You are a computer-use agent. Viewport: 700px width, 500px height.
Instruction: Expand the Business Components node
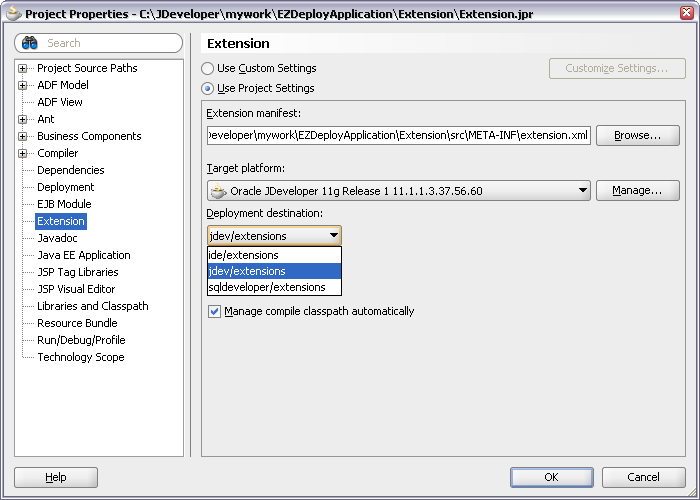point(23,136)
